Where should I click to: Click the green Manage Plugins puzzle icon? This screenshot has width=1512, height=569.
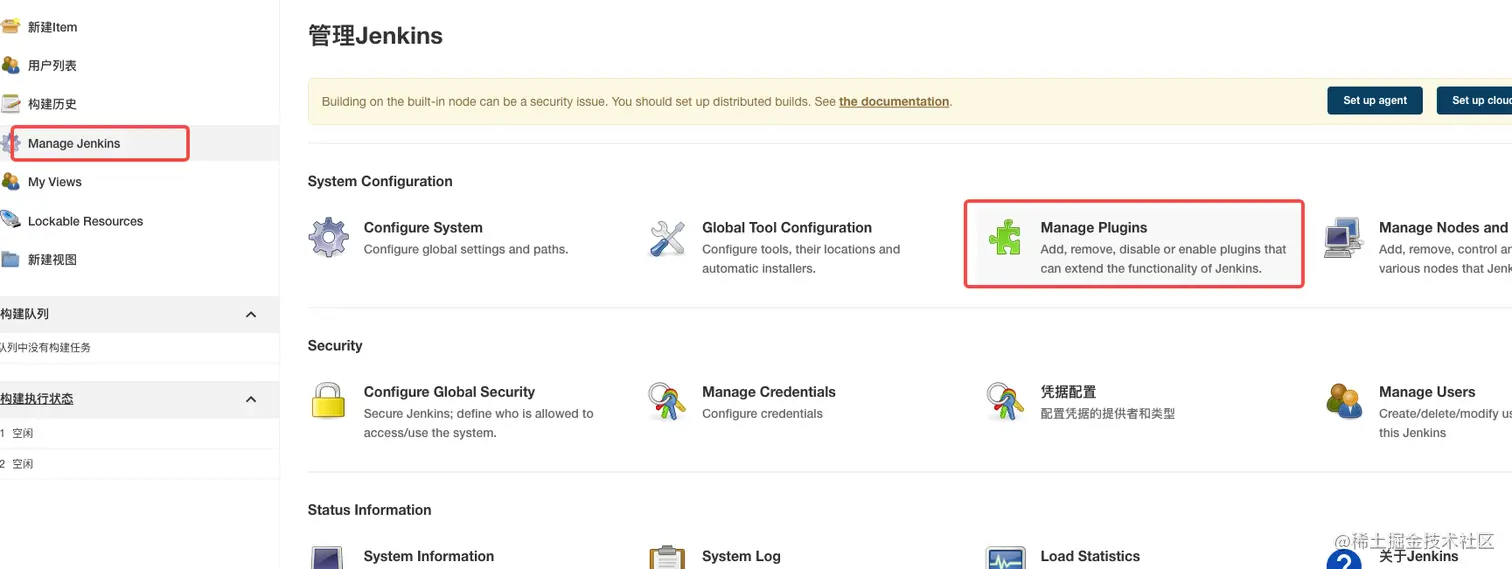(1005, 238)
